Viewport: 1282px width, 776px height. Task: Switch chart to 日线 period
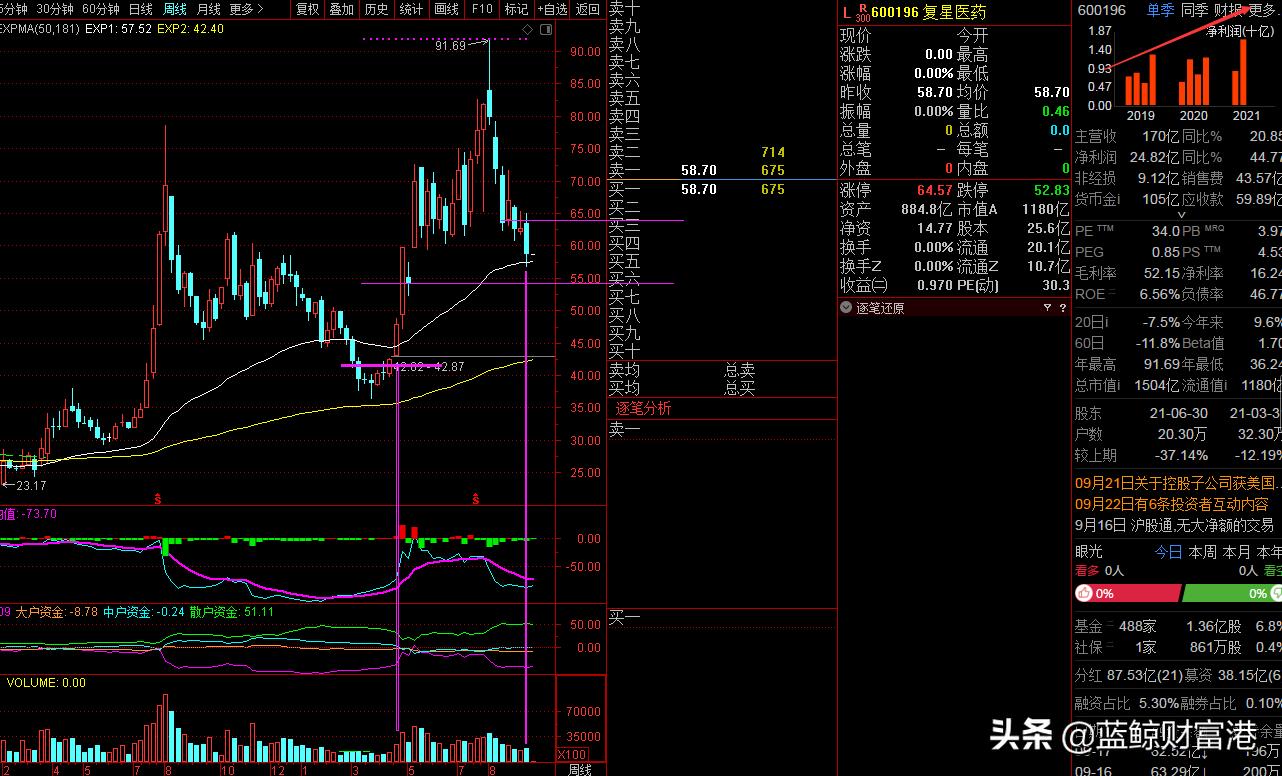coord(141,9)
